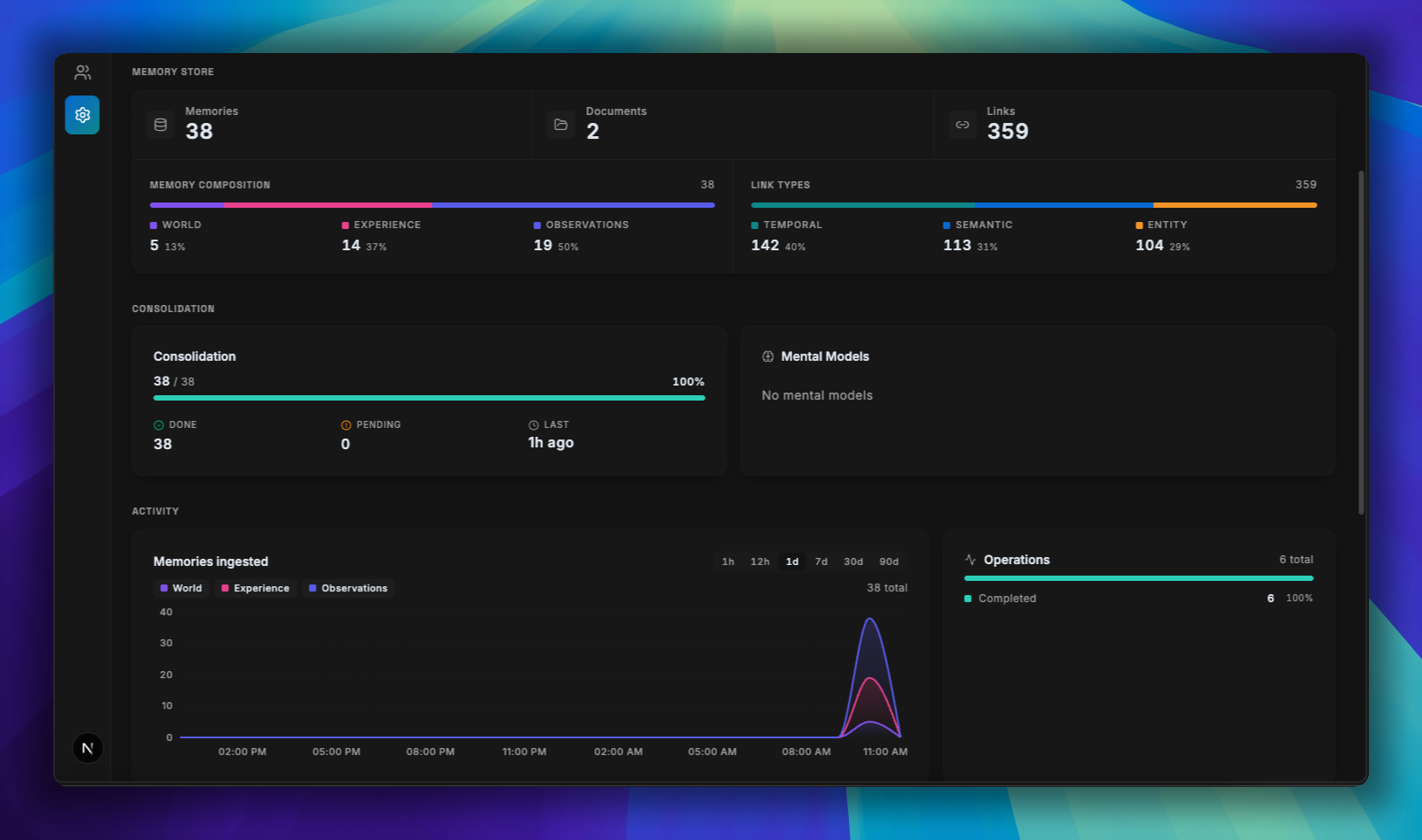Toggle the Experience series in the chart legend
1422x840 pixels.
(x=256, y=588)
